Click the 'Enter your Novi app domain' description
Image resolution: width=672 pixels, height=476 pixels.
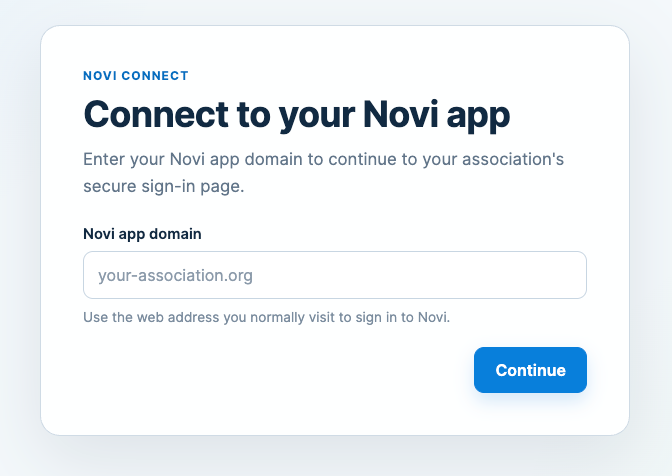324,173
